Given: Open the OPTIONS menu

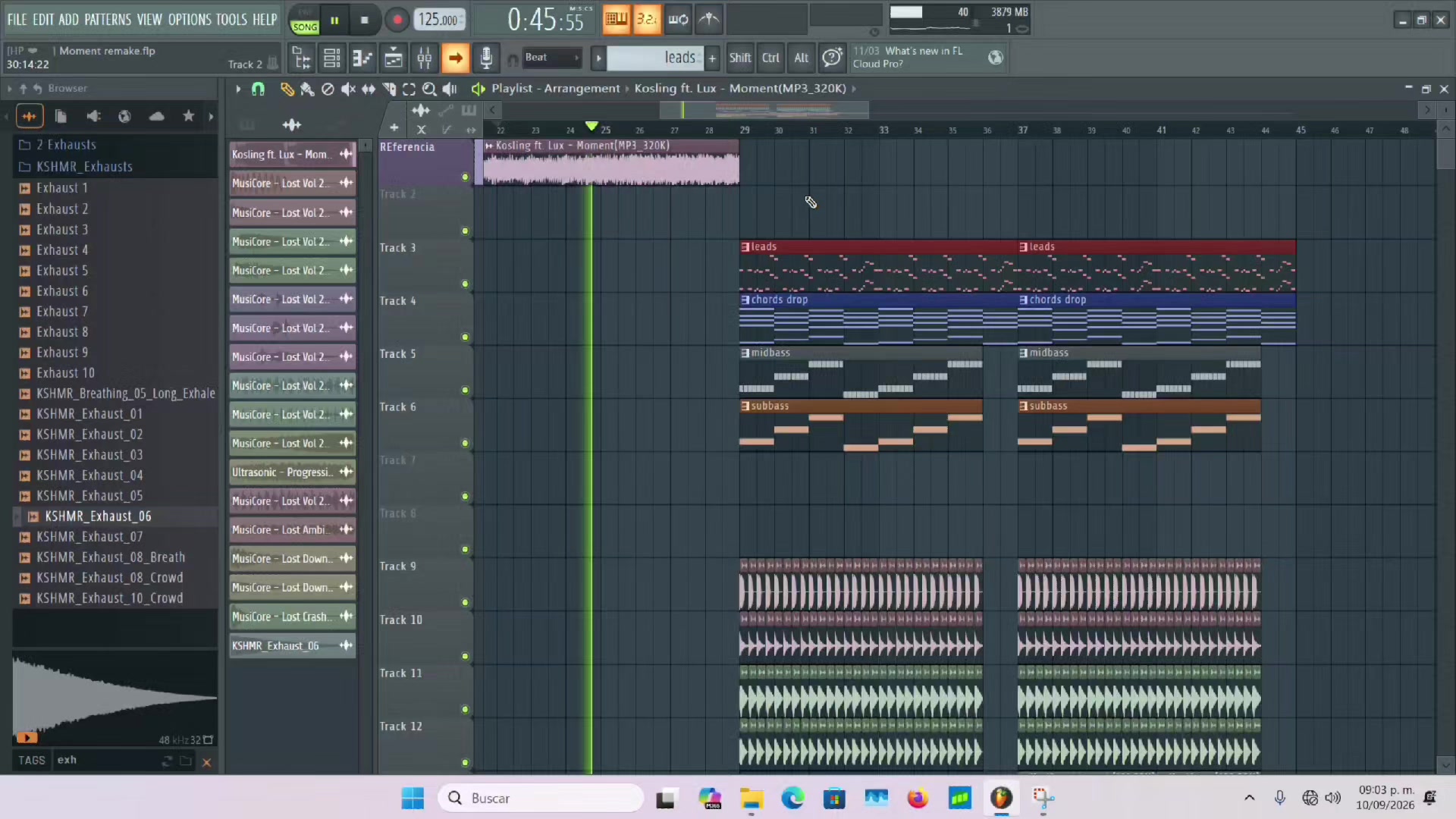Looking at the screenshot, I should click(190, 20).
